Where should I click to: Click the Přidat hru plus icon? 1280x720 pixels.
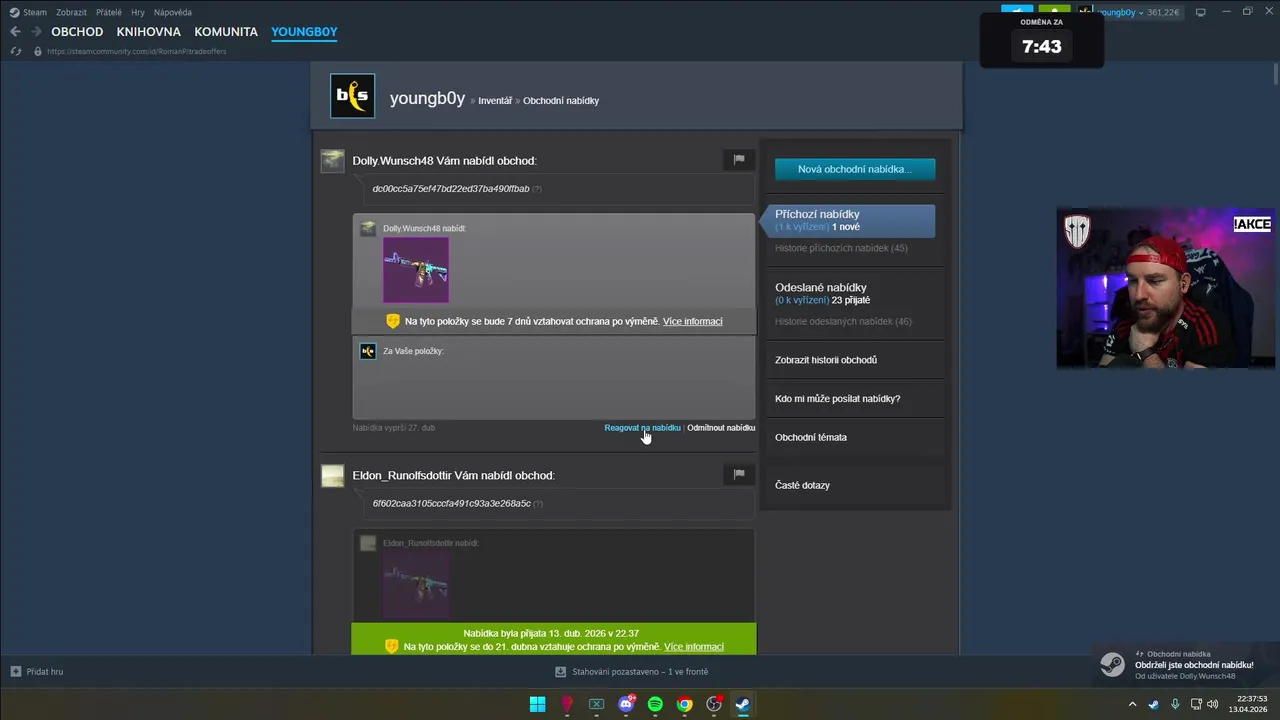tap(16, 672)
